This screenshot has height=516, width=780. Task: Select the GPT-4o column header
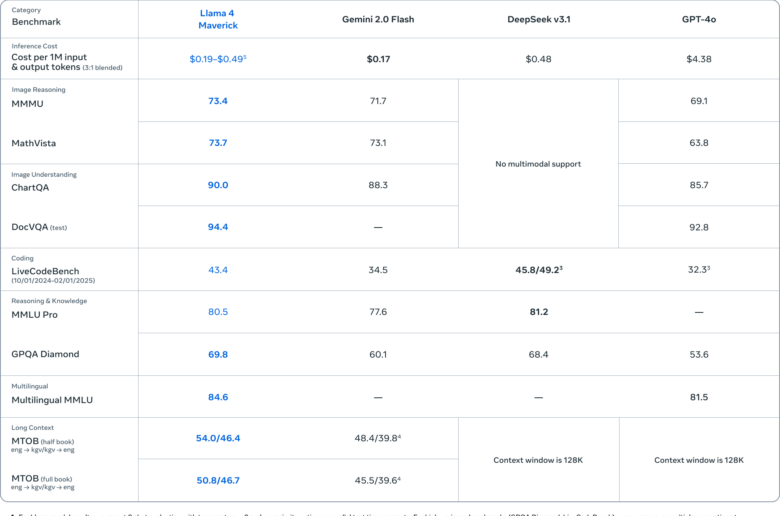699,19
